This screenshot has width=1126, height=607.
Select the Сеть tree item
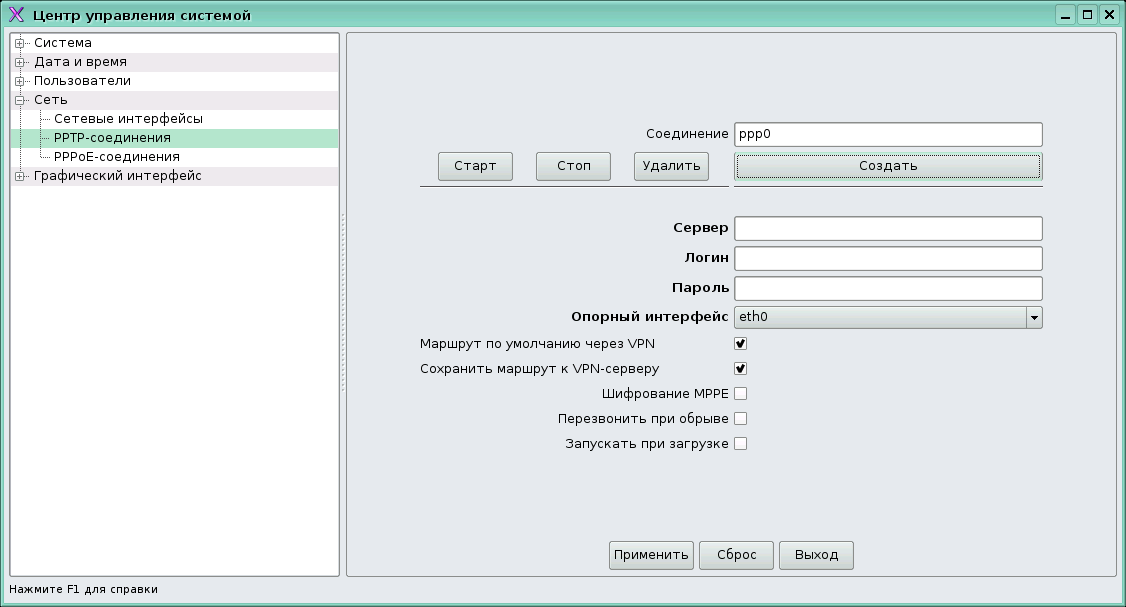point(50,100)
